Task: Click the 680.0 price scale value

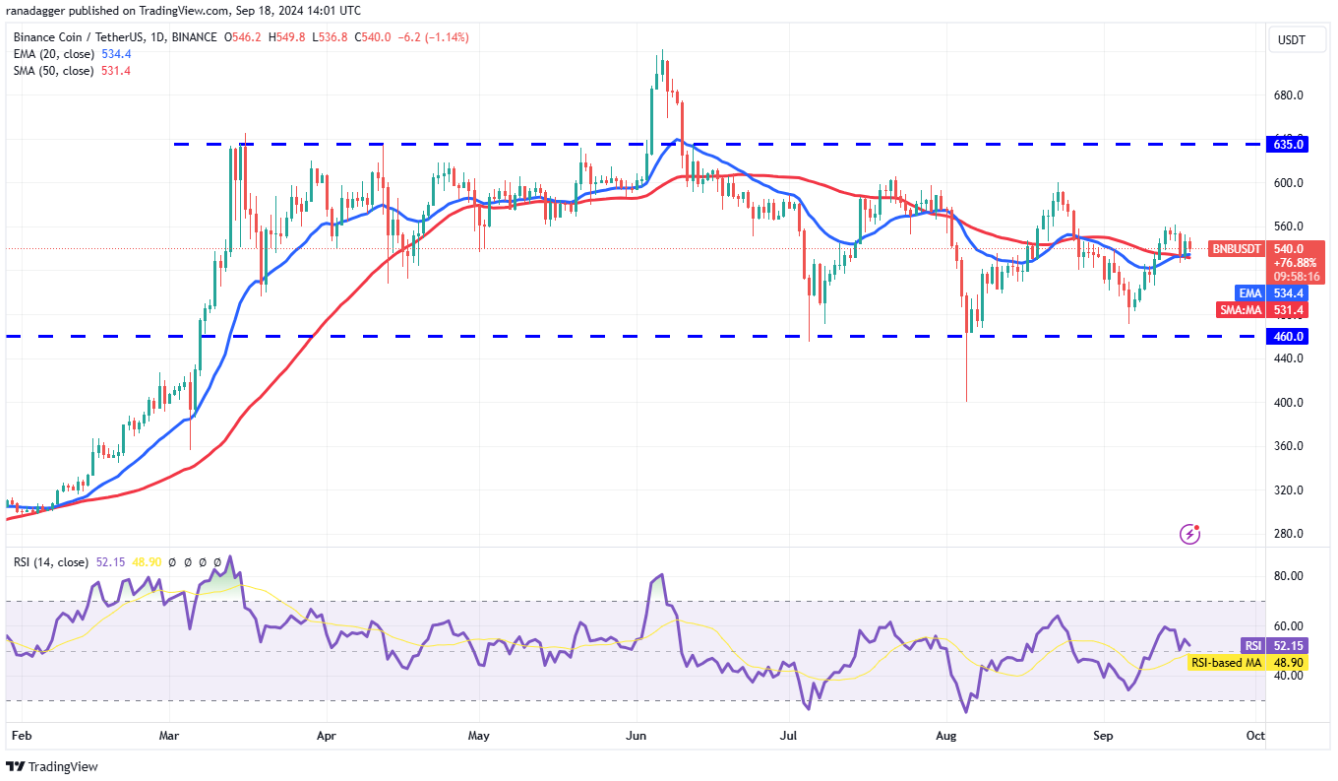Action: (1289, 96)
